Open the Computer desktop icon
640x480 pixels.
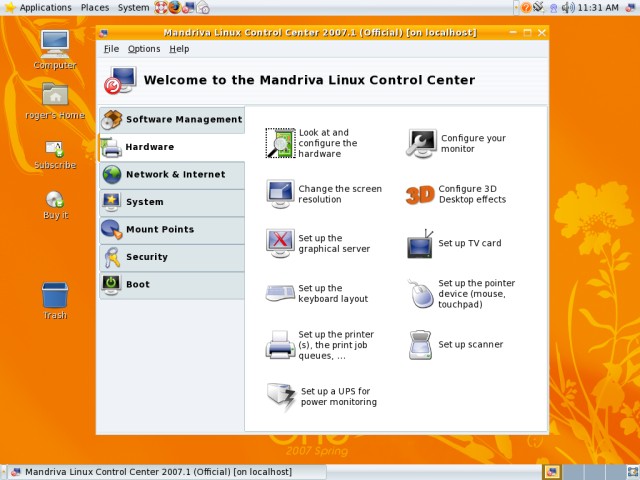[x=55, y=50]
